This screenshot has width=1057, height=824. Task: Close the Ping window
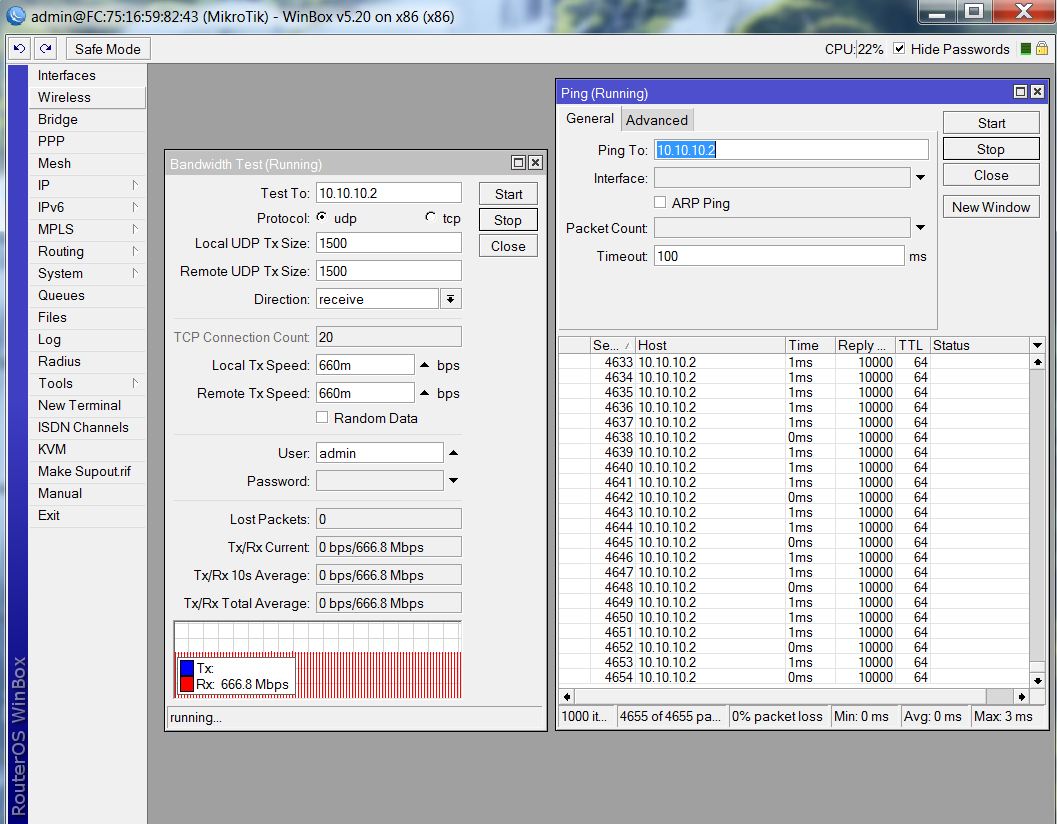(x=1037, y=92)
